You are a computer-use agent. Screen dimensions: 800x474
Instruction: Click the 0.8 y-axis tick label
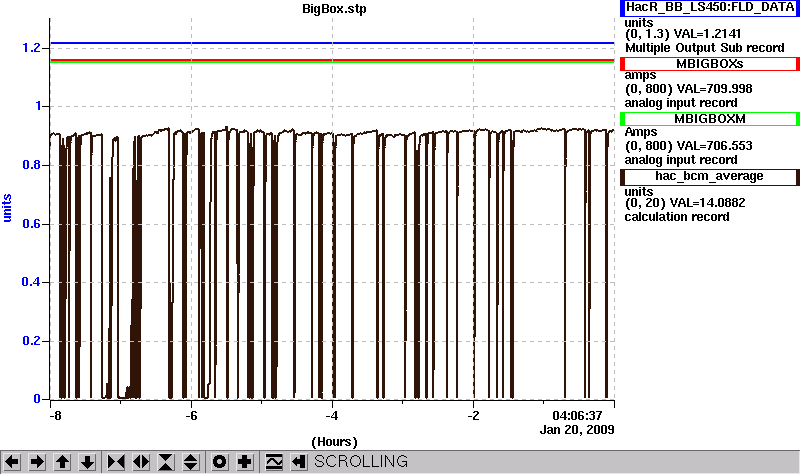31,165
